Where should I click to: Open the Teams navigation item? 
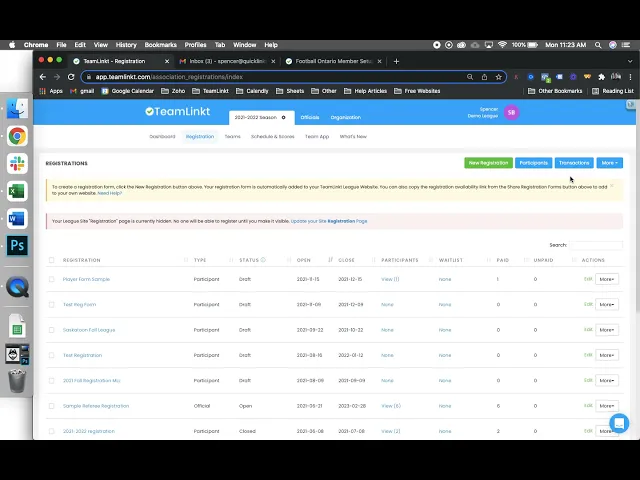point(233,137)
